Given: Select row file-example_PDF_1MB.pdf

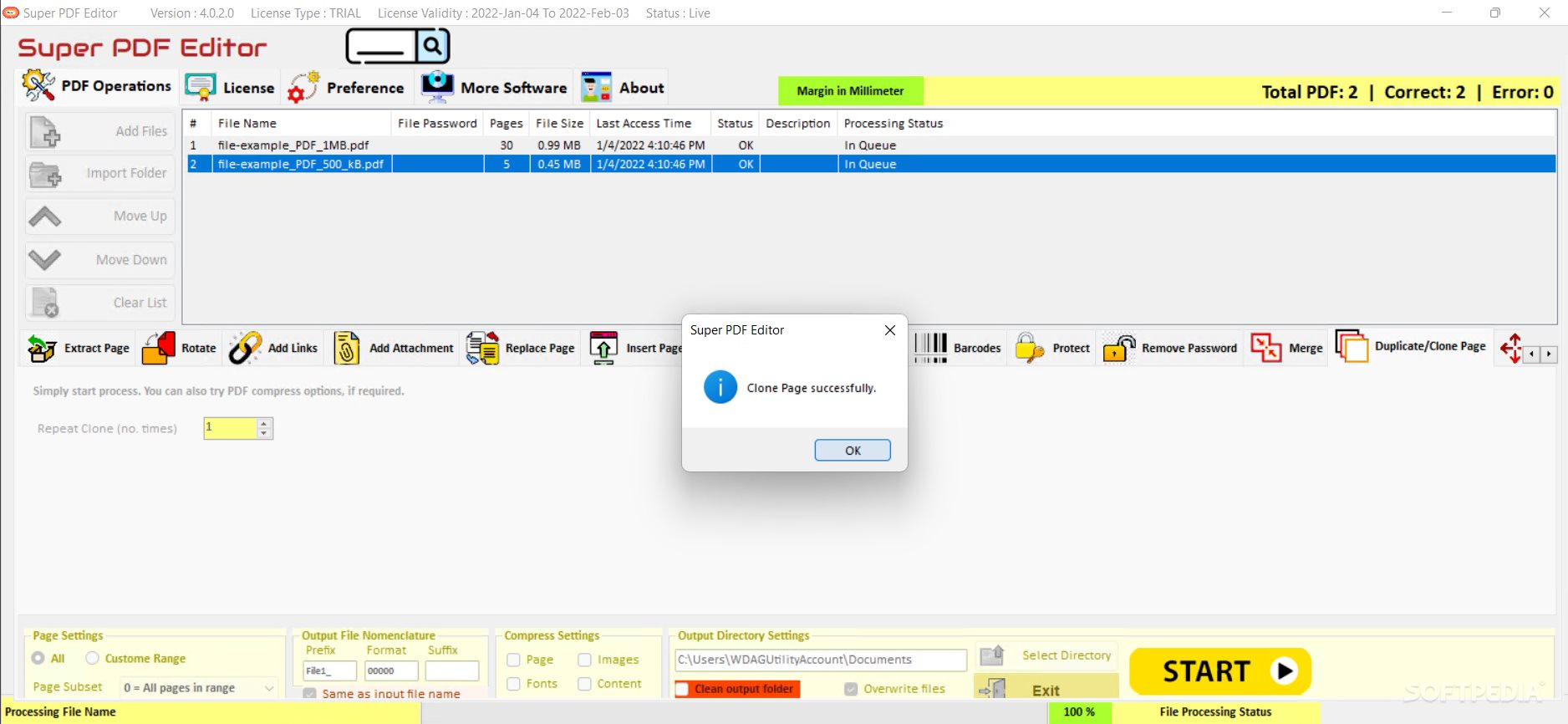Looking at the screenshot, I should pos(869,145).
